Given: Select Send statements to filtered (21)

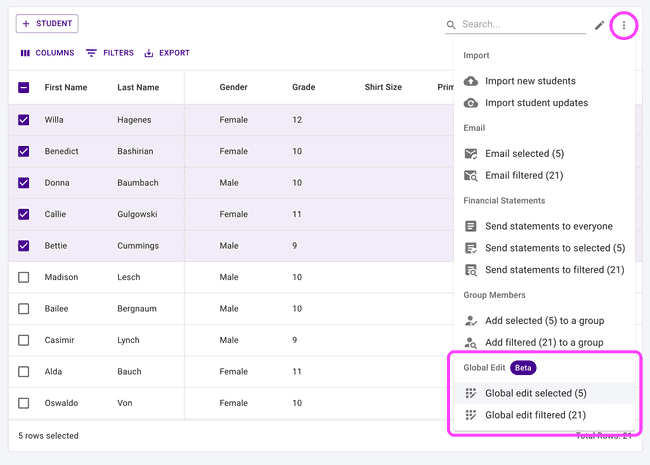Looking at the screenshot, I should tap(554, 270).
